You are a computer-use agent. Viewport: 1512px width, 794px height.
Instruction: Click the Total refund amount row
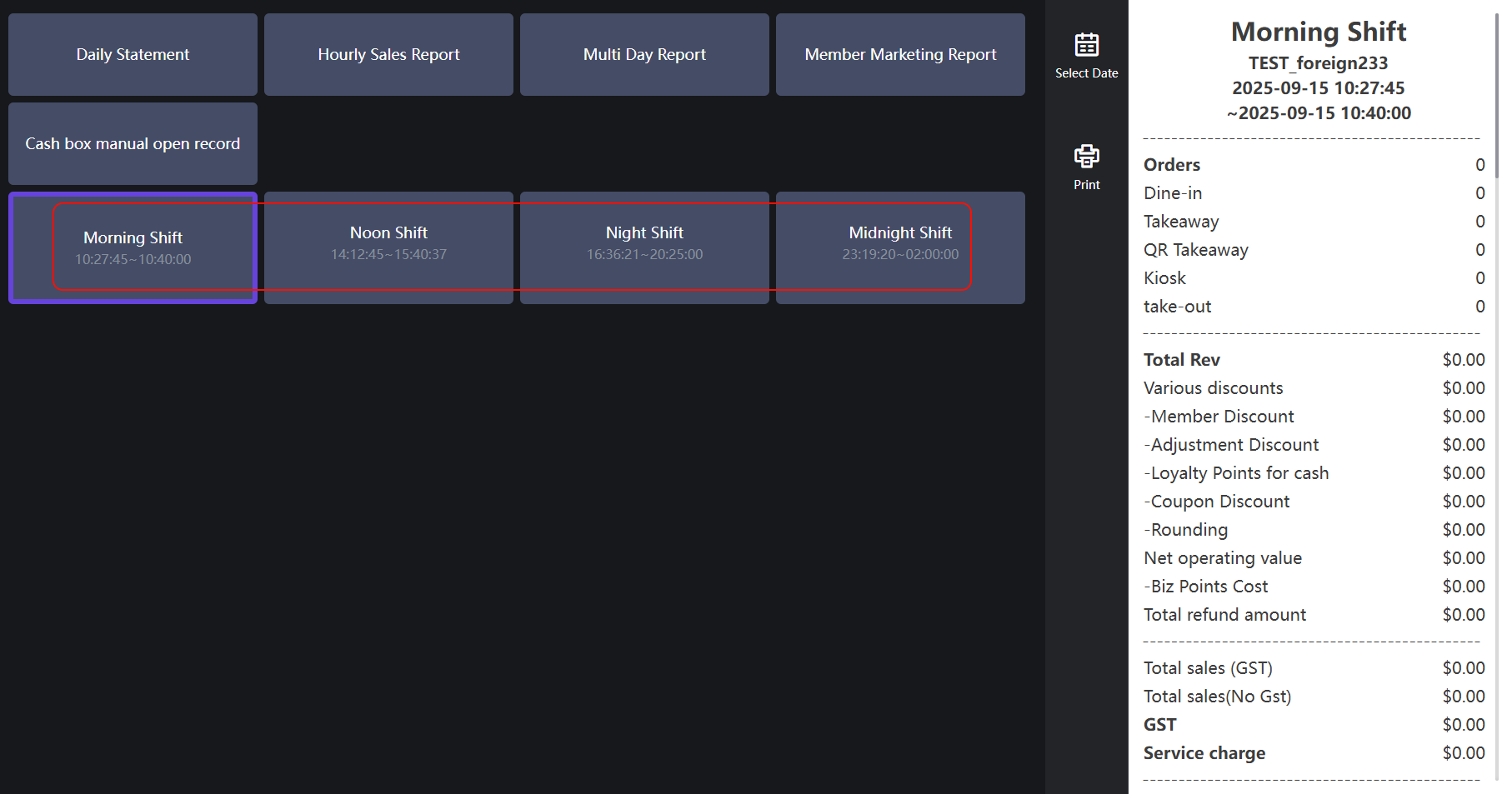tap(1224, 615)
